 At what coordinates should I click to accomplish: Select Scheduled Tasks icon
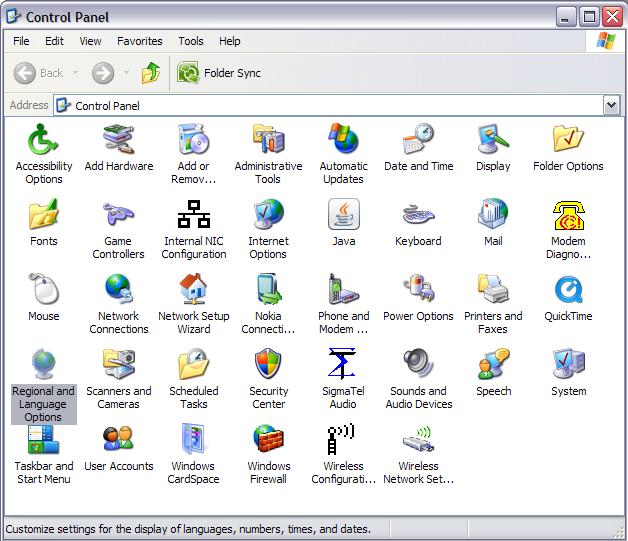point(193,364)
